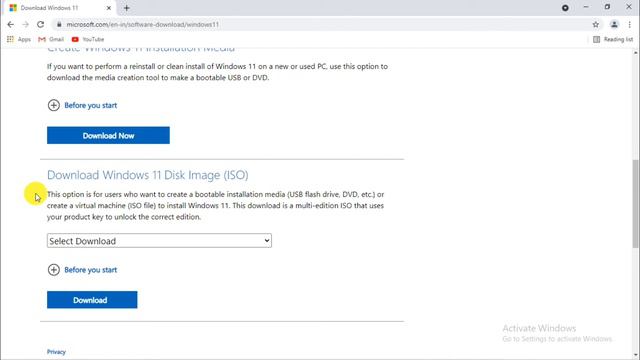Open the Gmail bookmark
Image resolution: width=640 pixels, height=360 pixels.
click(51, 39)
